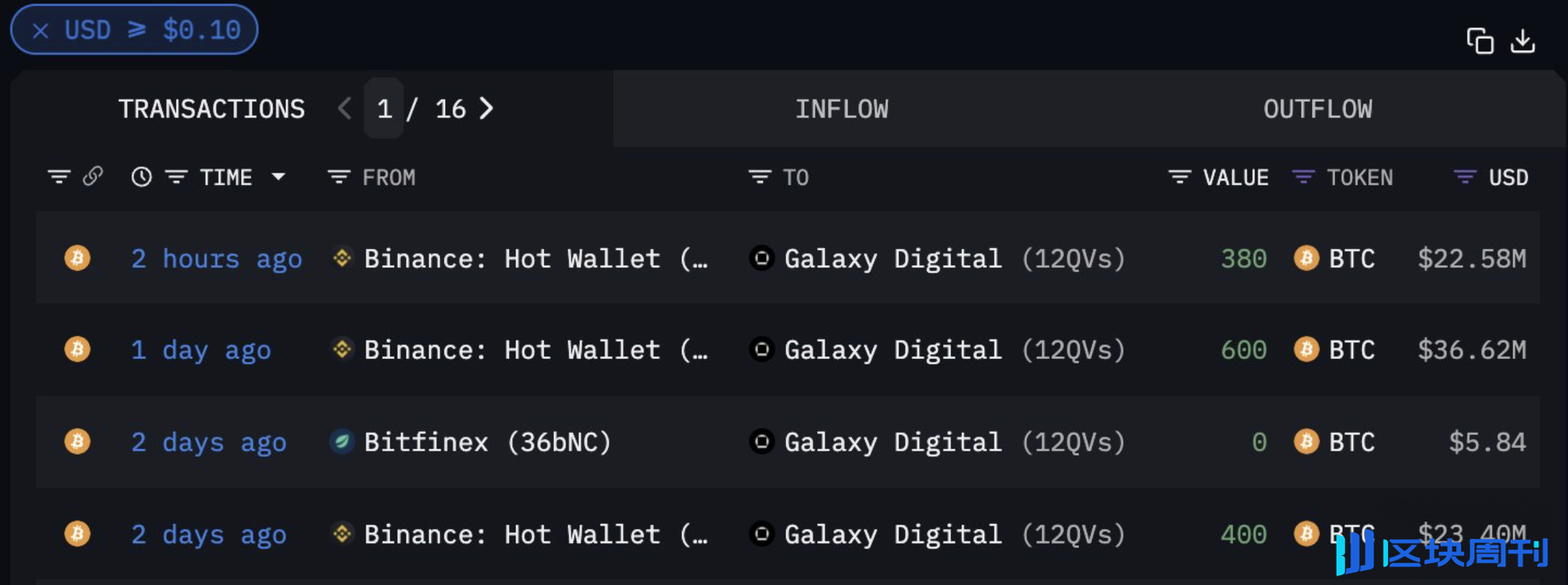This screenshot has height=585, width=1568.
Task: Remove the USD ≥ $0.10 filter
Action: [x=40, y=29]
